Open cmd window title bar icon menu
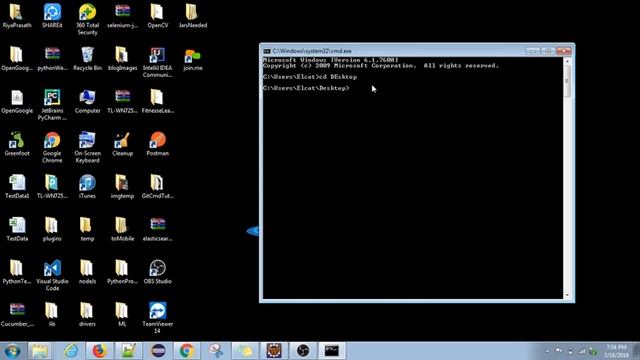640x360 pixels. pos(267,51)
